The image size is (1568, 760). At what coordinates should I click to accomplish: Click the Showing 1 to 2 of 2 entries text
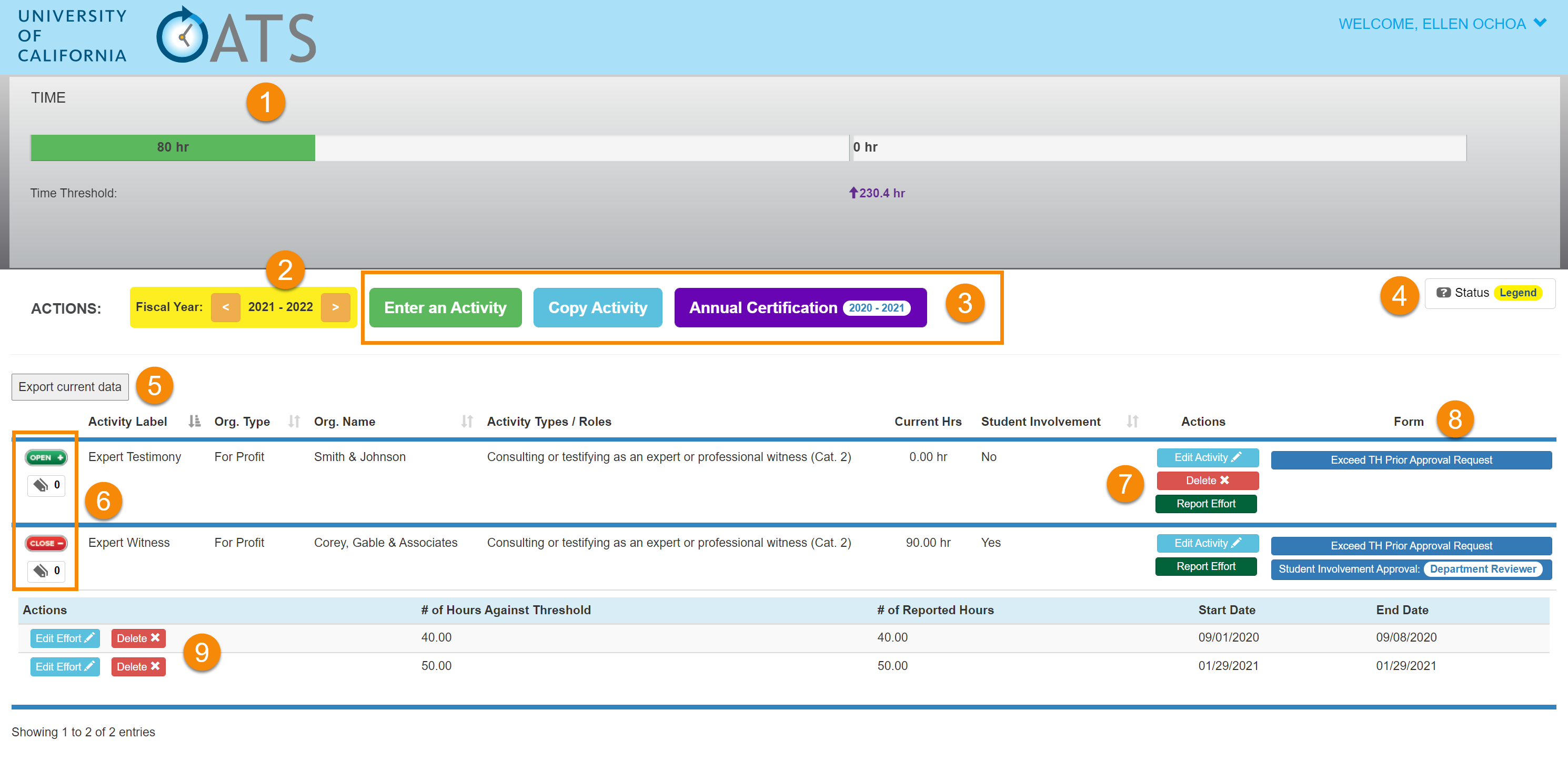[x=83, y=732]
